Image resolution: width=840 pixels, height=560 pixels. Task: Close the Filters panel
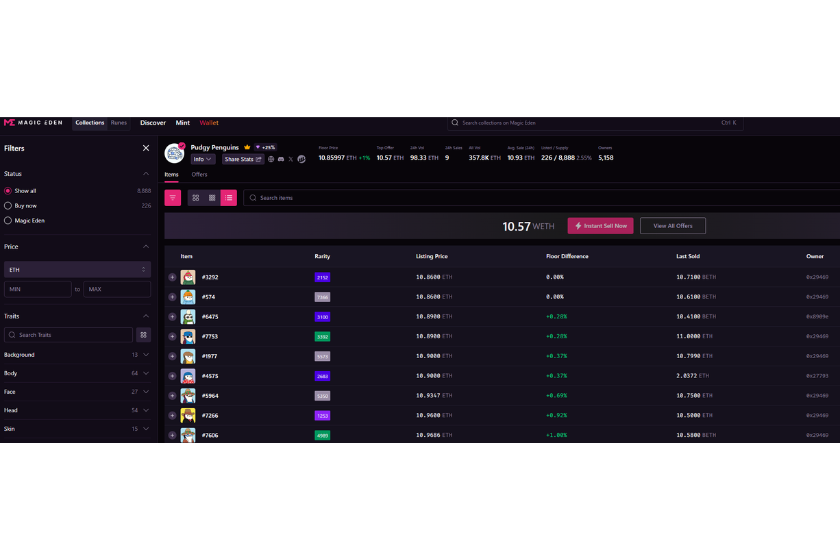pyautogui.click(x=146, y=148)
